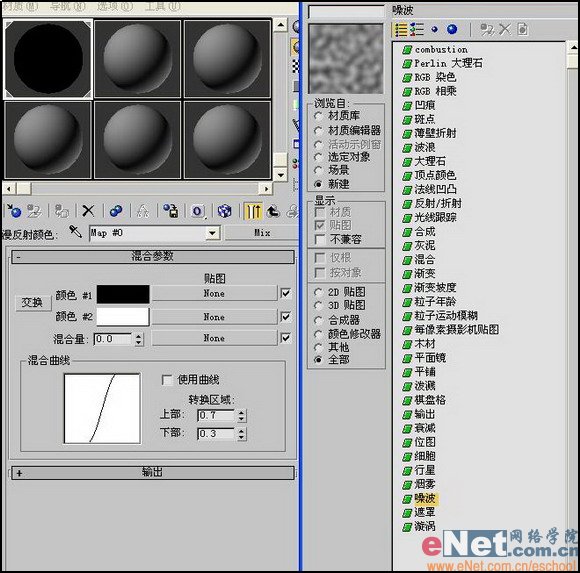Screen dimensions: 580x573
Task: Open the Map #0 name dropdown
Action: [212, 233]
